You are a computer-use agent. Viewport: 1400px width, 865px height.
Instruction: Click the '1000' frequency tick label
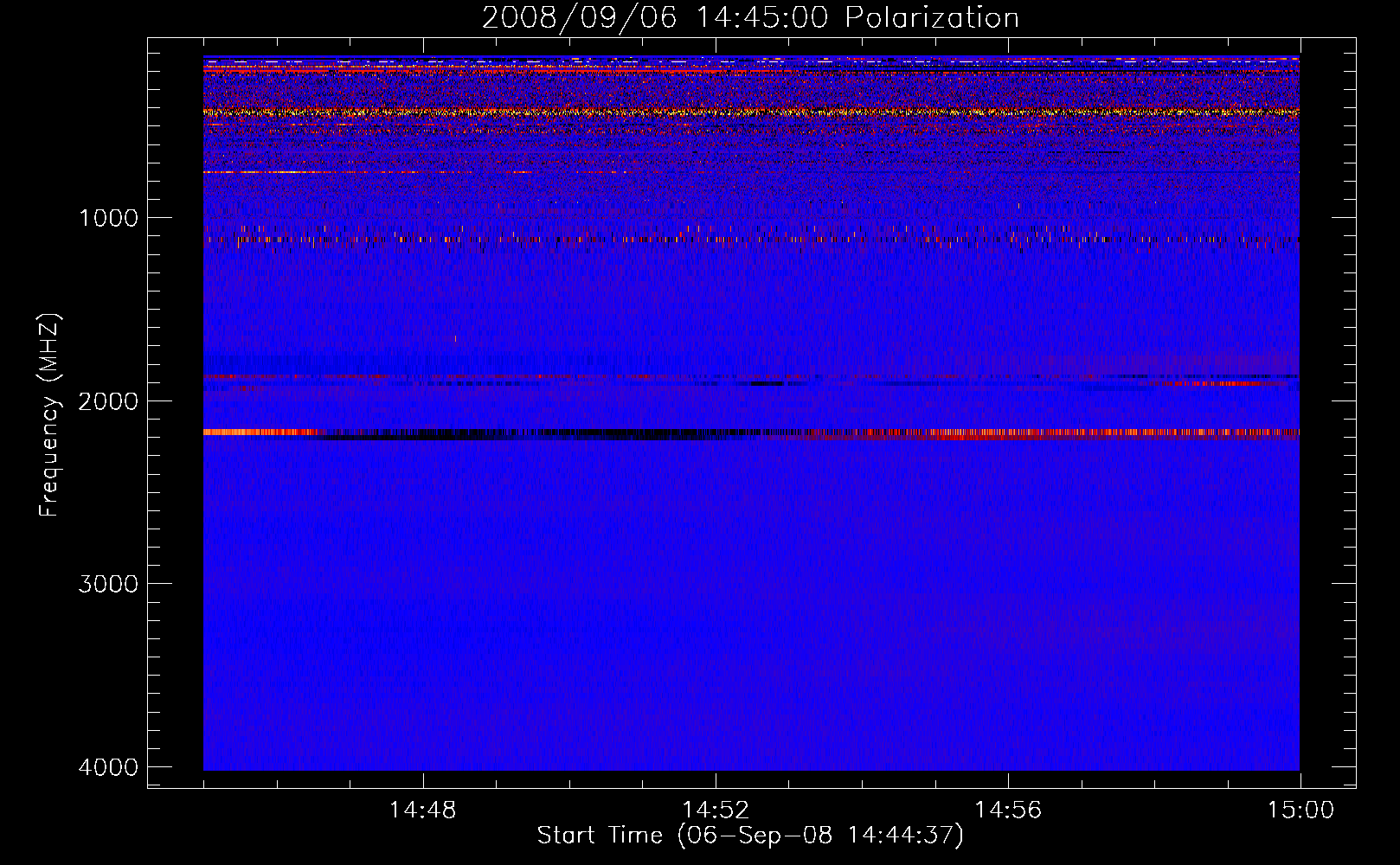[108, 218]
